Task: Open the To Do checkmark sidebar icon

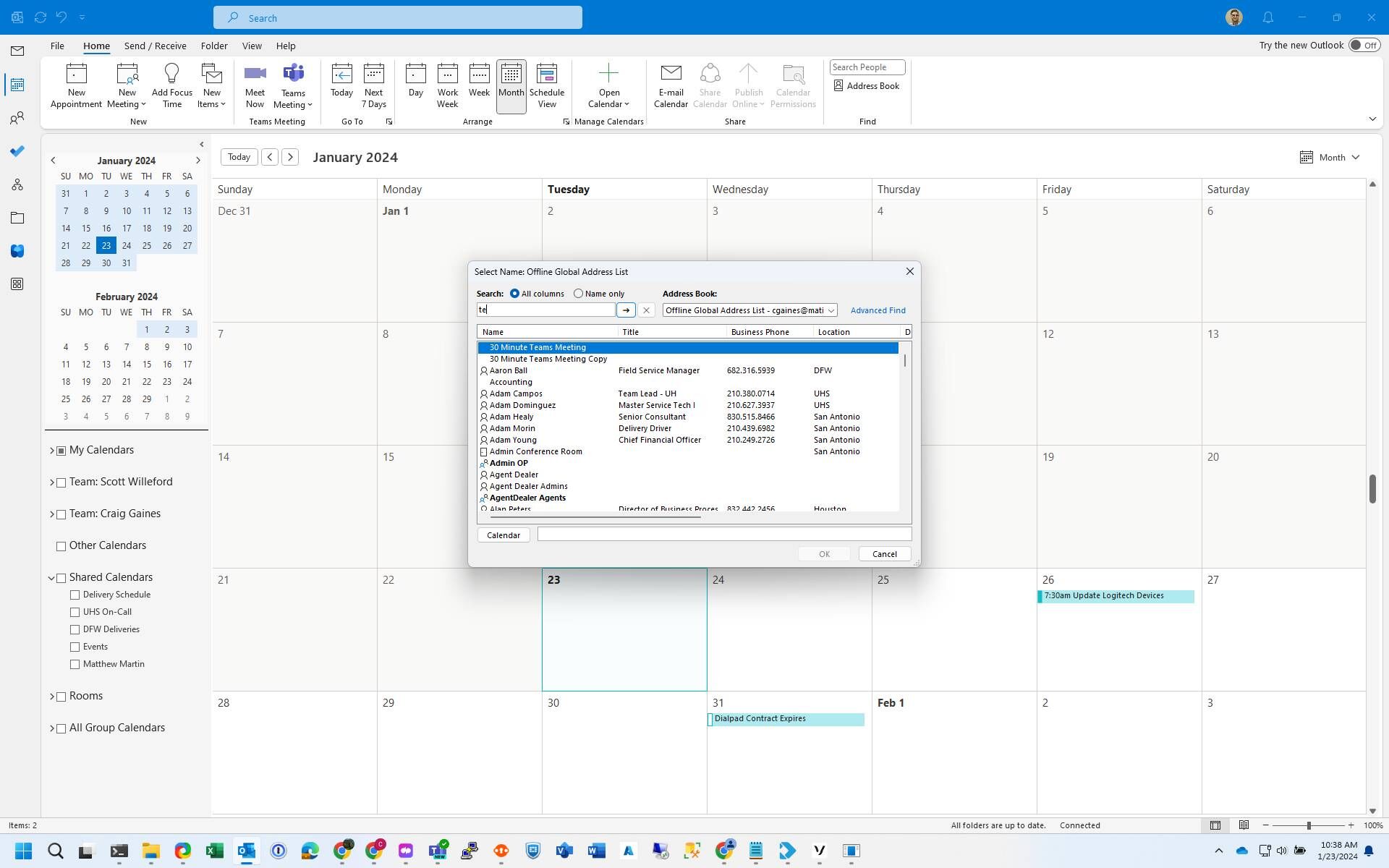Action: coord(17,151)
